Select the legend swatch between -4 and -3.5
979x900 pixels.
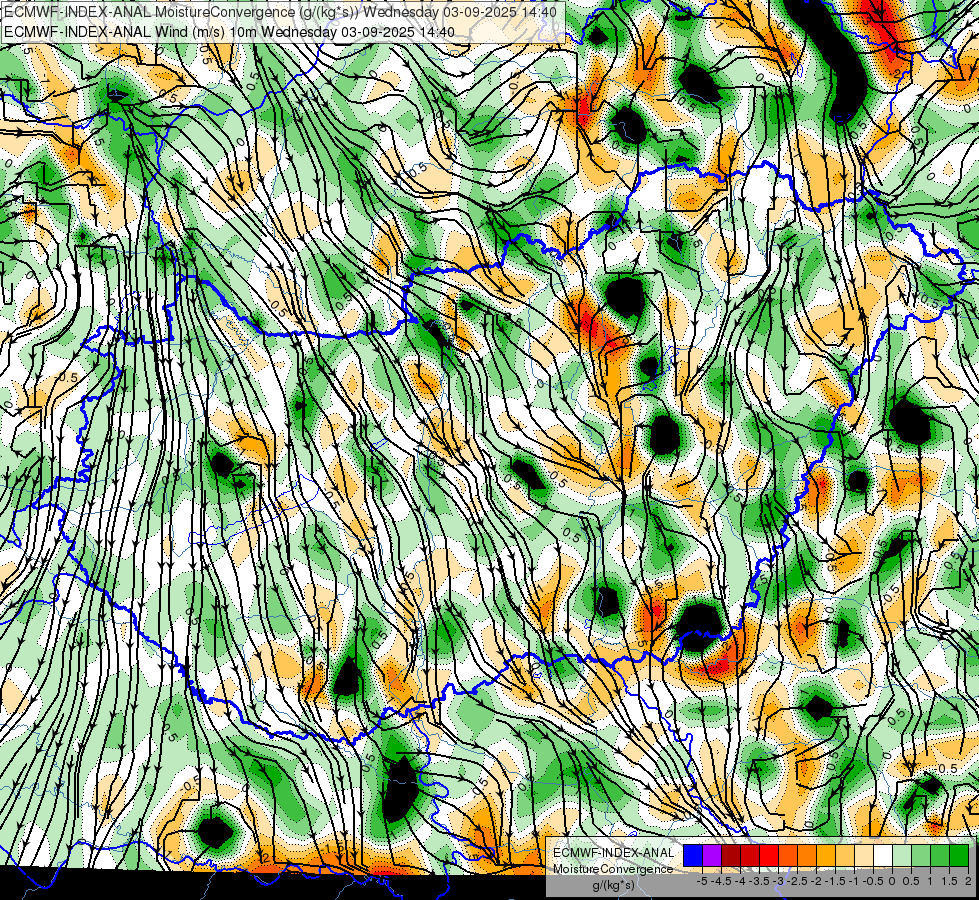coord(750,856)
